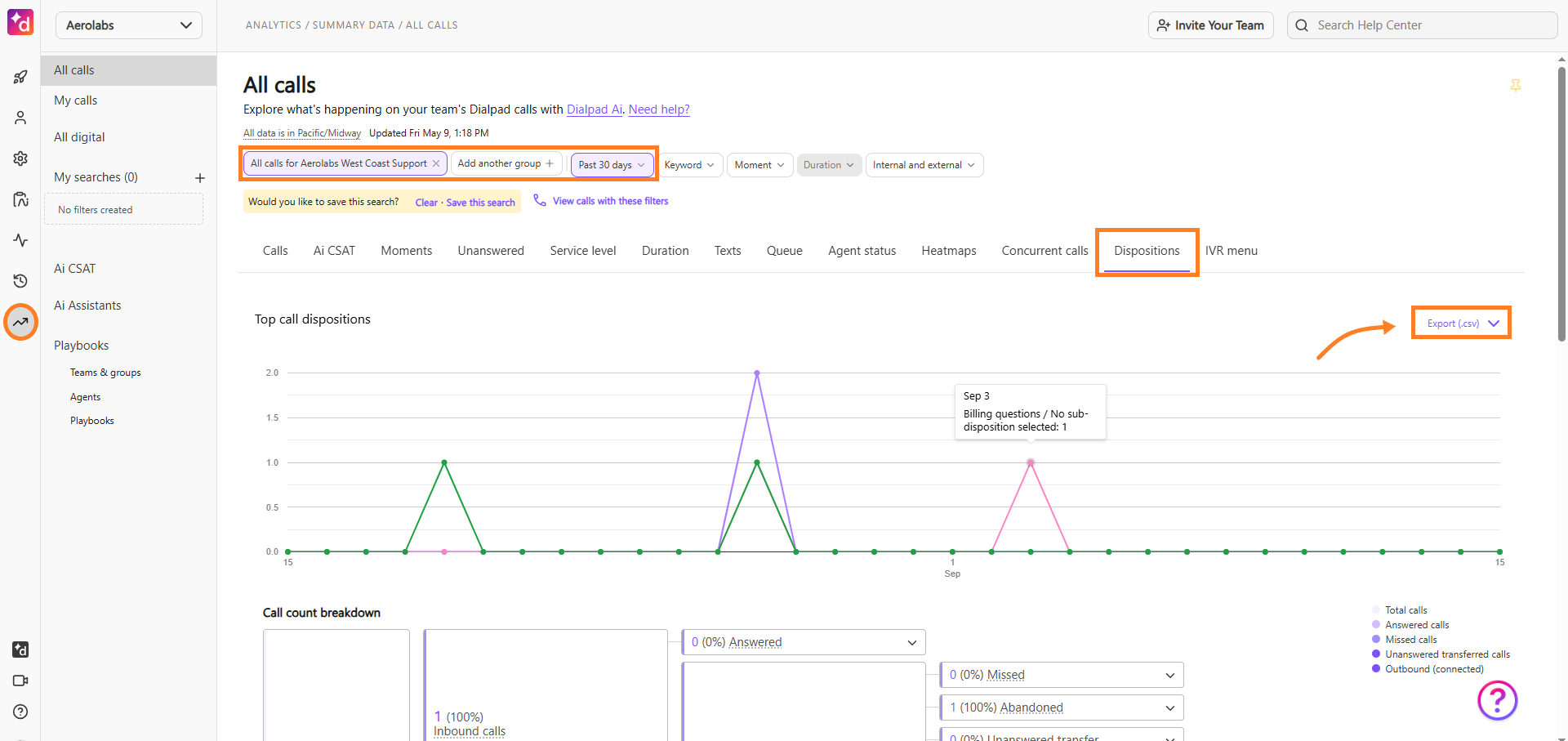The width and height of the screenshot is (1568, 741).
Task: Open the Export (.csv) dropdown
Action: point(1462,324)
